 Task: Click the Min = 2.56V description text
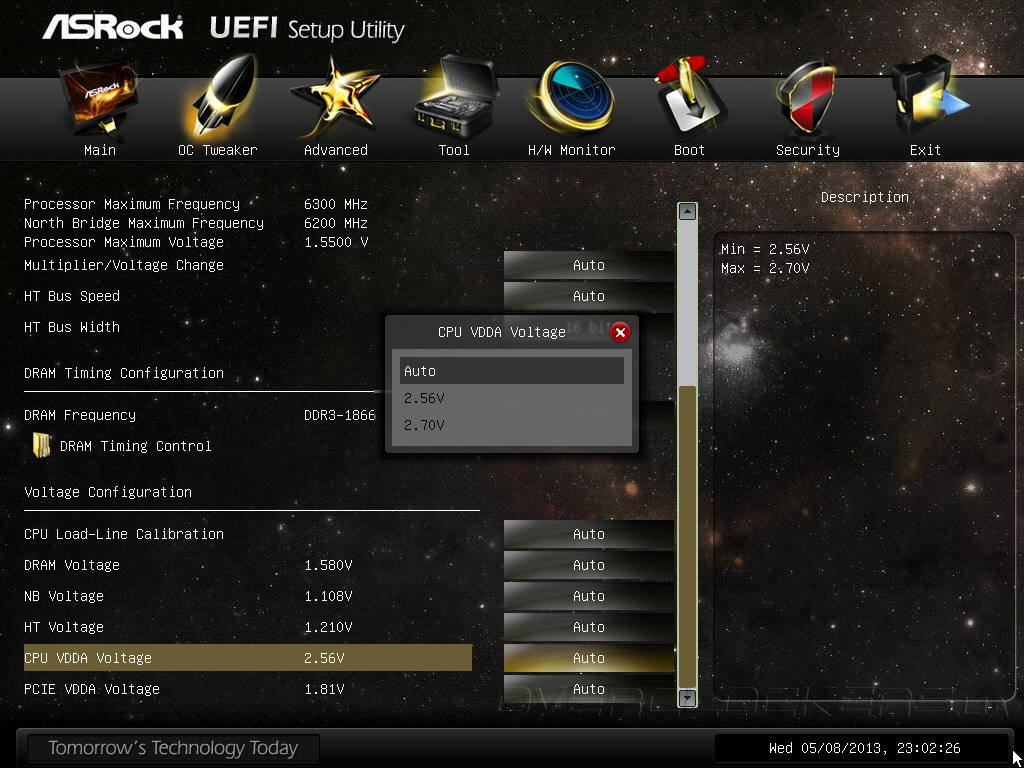[765, 249]
